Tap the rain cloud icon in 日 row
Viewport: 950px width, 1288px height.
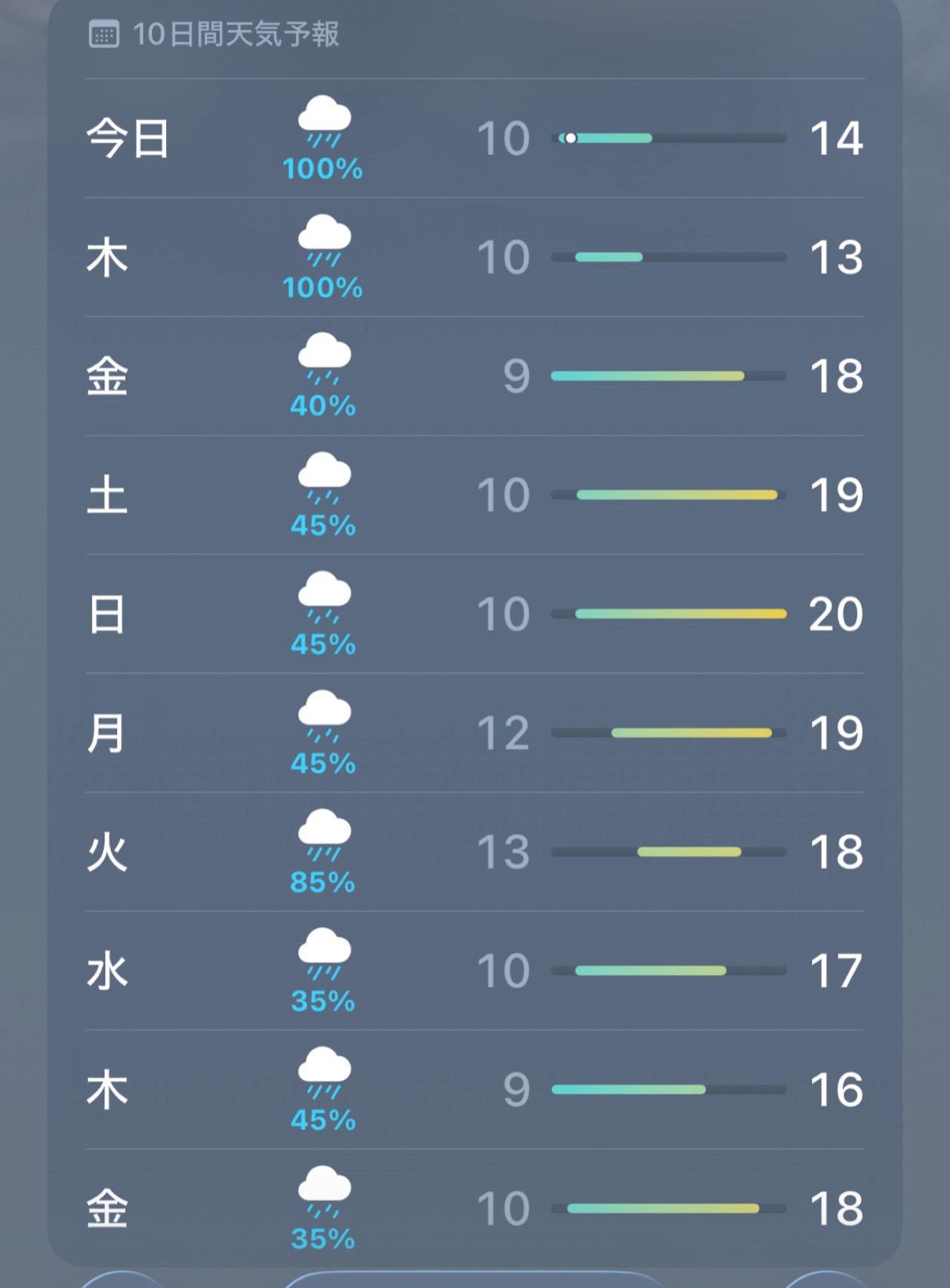point(324,596)
